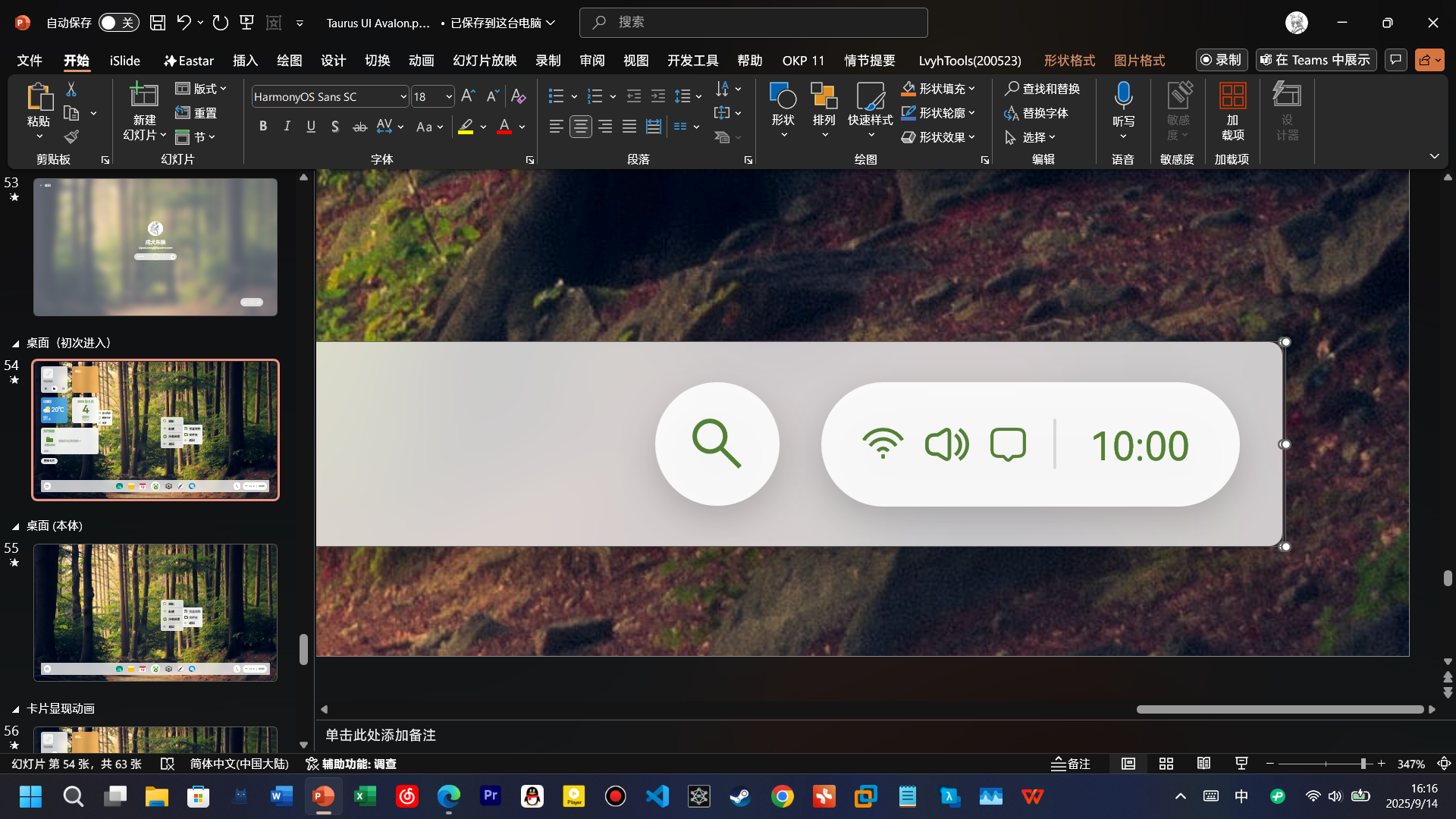Click the zoom slider handle
This screenshot has height=819, width=1456.
1363,764
